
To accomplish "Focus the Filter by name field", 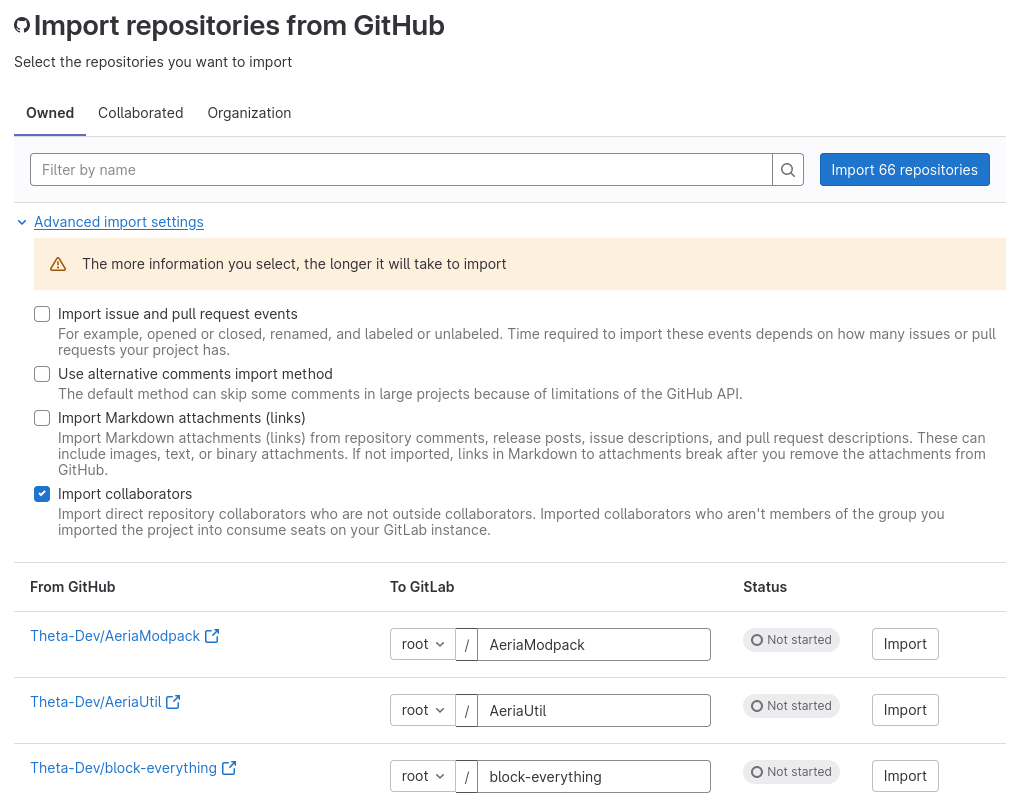I will pos(401,170).
